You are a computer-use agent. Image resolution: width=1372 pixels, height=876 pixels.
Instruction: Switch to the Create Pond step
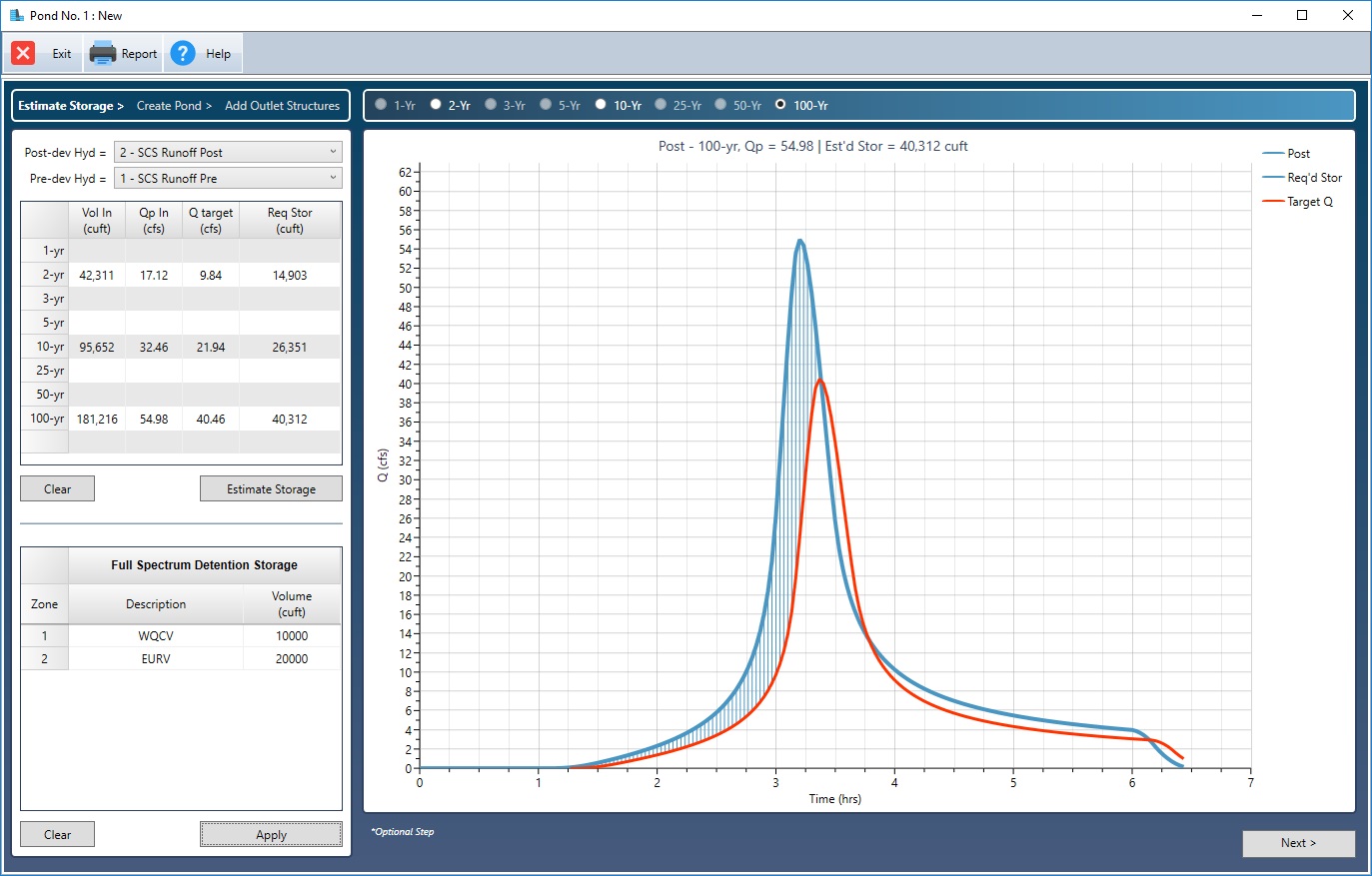[x=172, y=105]
